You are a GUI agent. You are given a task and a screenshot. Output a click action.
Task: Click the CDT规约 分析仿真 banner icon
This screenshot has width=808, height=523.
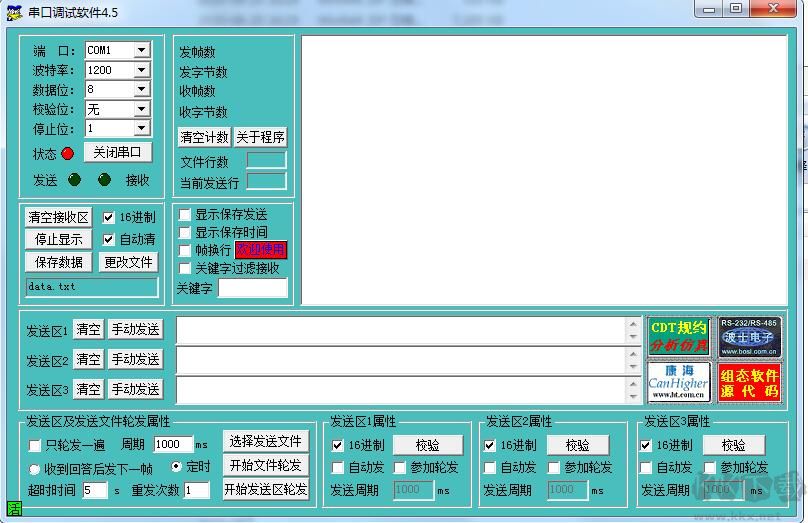(x=678, y=337)
